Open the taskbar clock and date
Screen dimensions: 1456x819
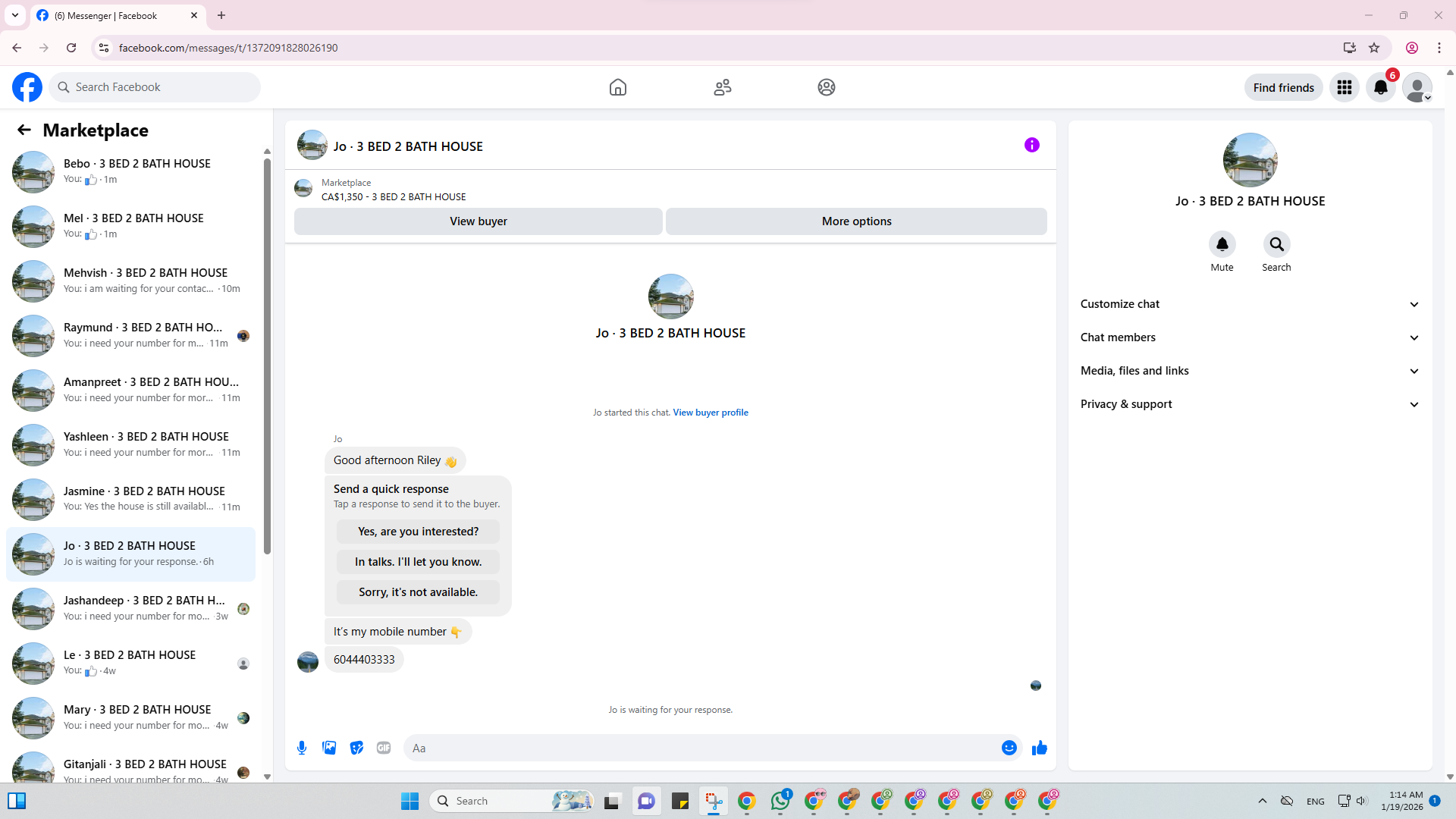point(1402,801)
